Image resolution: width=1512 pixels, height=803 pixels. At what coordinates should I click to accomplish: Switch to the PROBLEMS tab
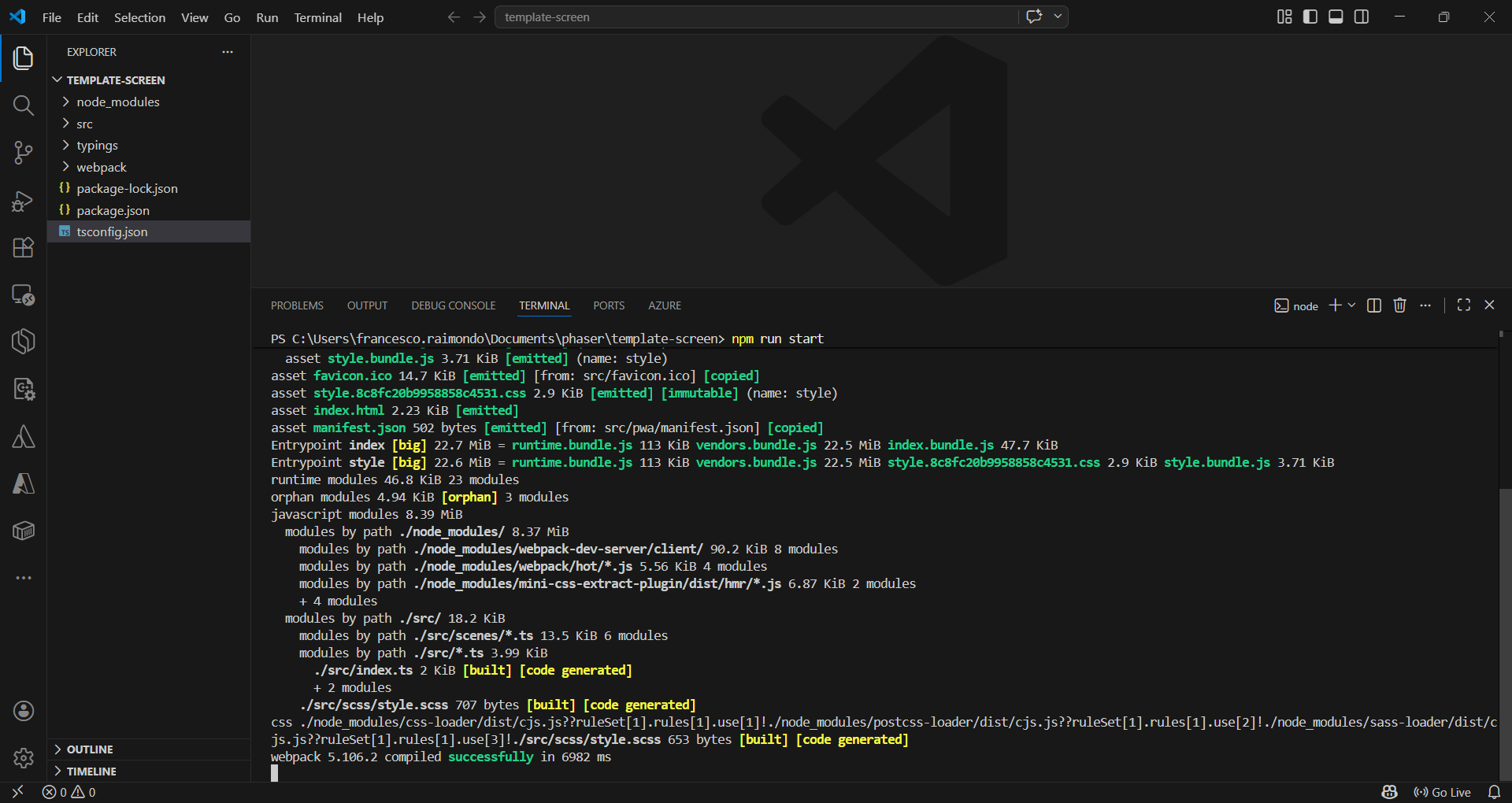coord(297,305)
